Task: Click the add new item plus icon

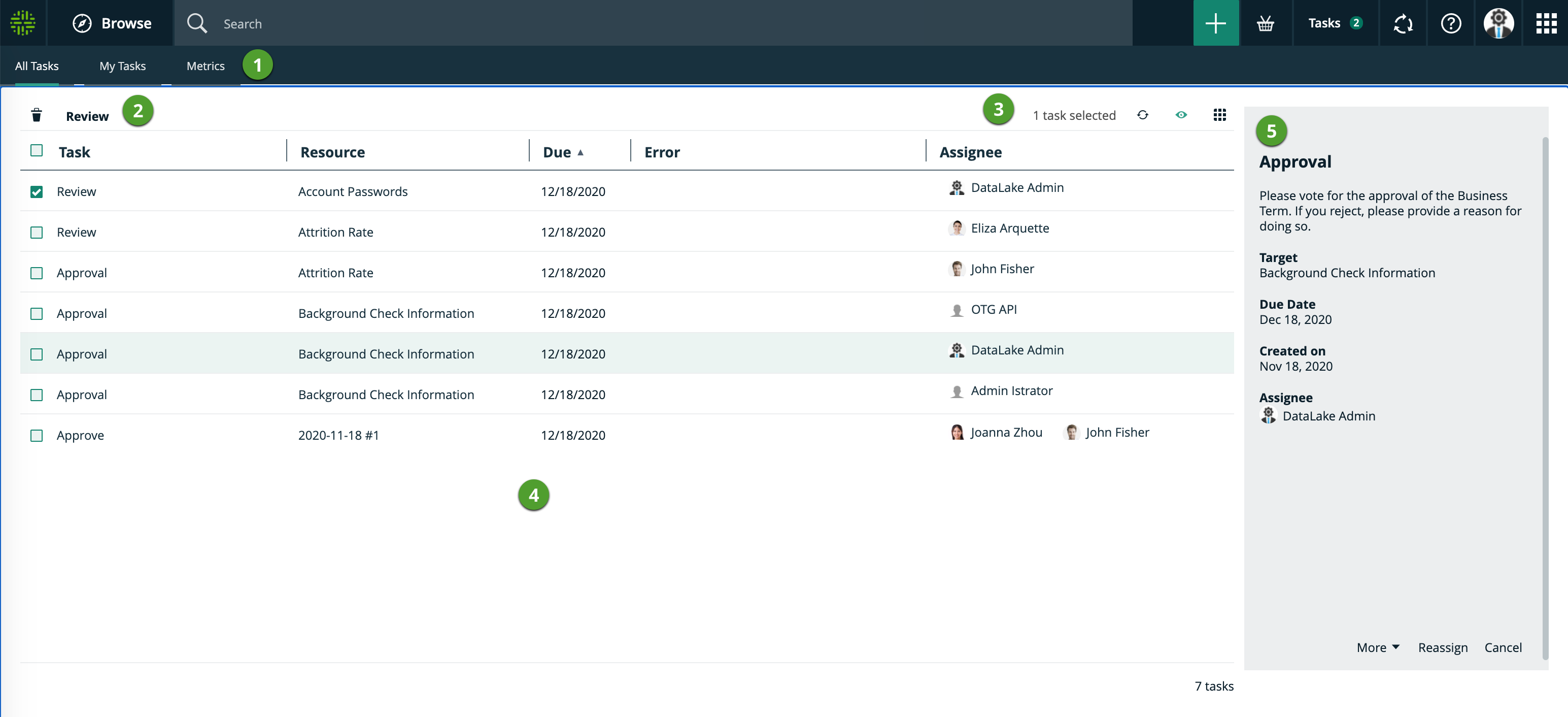Action: coord(1216,22)
